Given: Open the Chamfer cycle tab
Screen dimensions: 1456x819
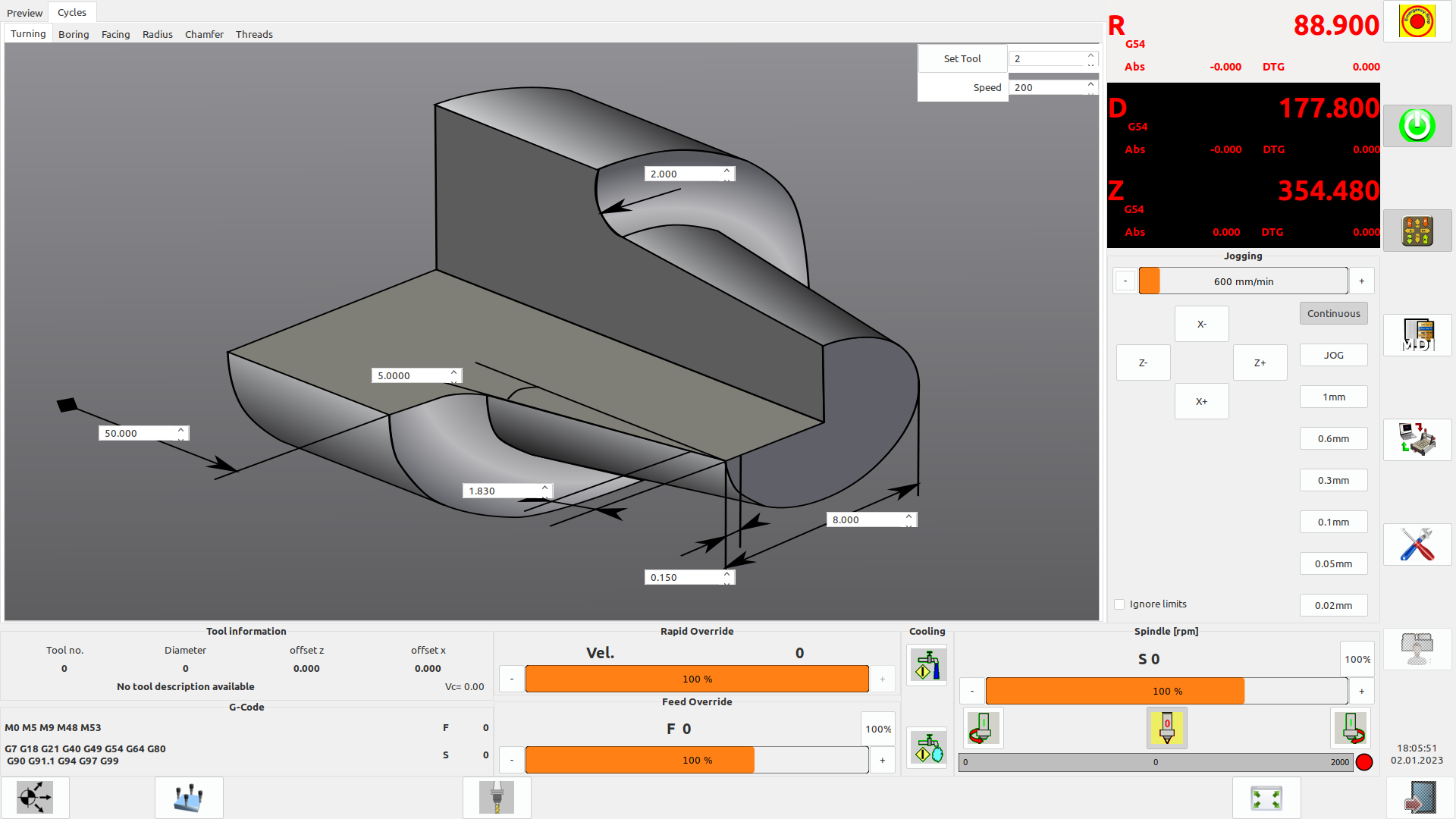Looking at the screenshot, I should tap(204, 34).
